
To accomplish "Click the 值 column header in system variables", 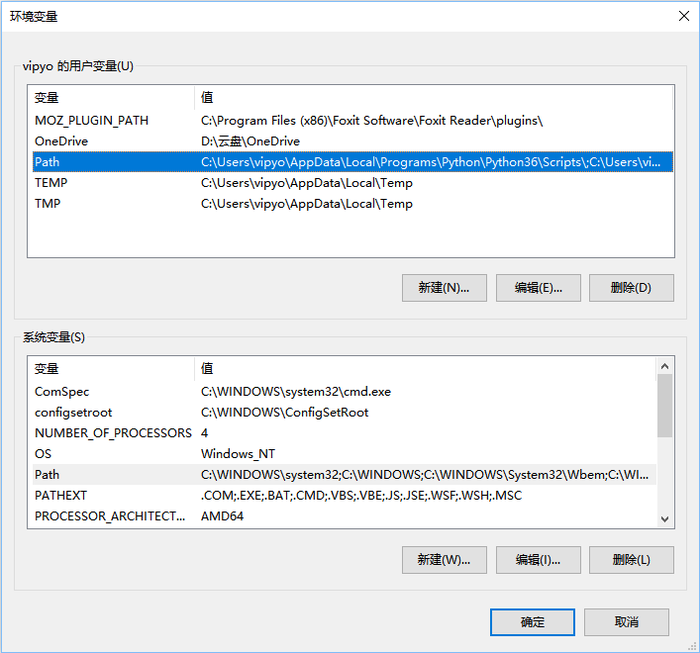I will coord(425,369).
